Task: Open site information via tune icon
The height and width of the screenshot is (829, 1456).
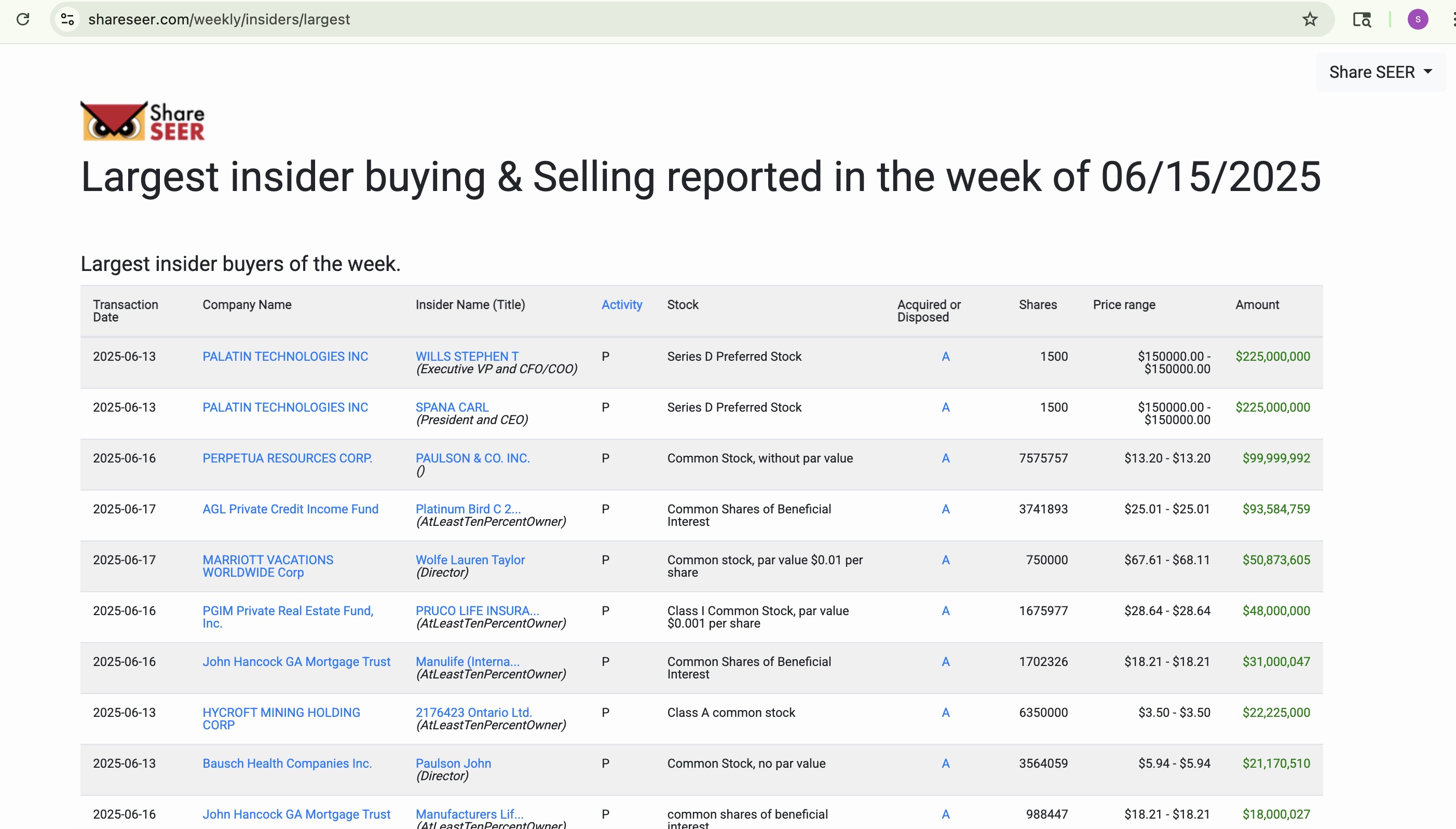Action: coord(67,19)
